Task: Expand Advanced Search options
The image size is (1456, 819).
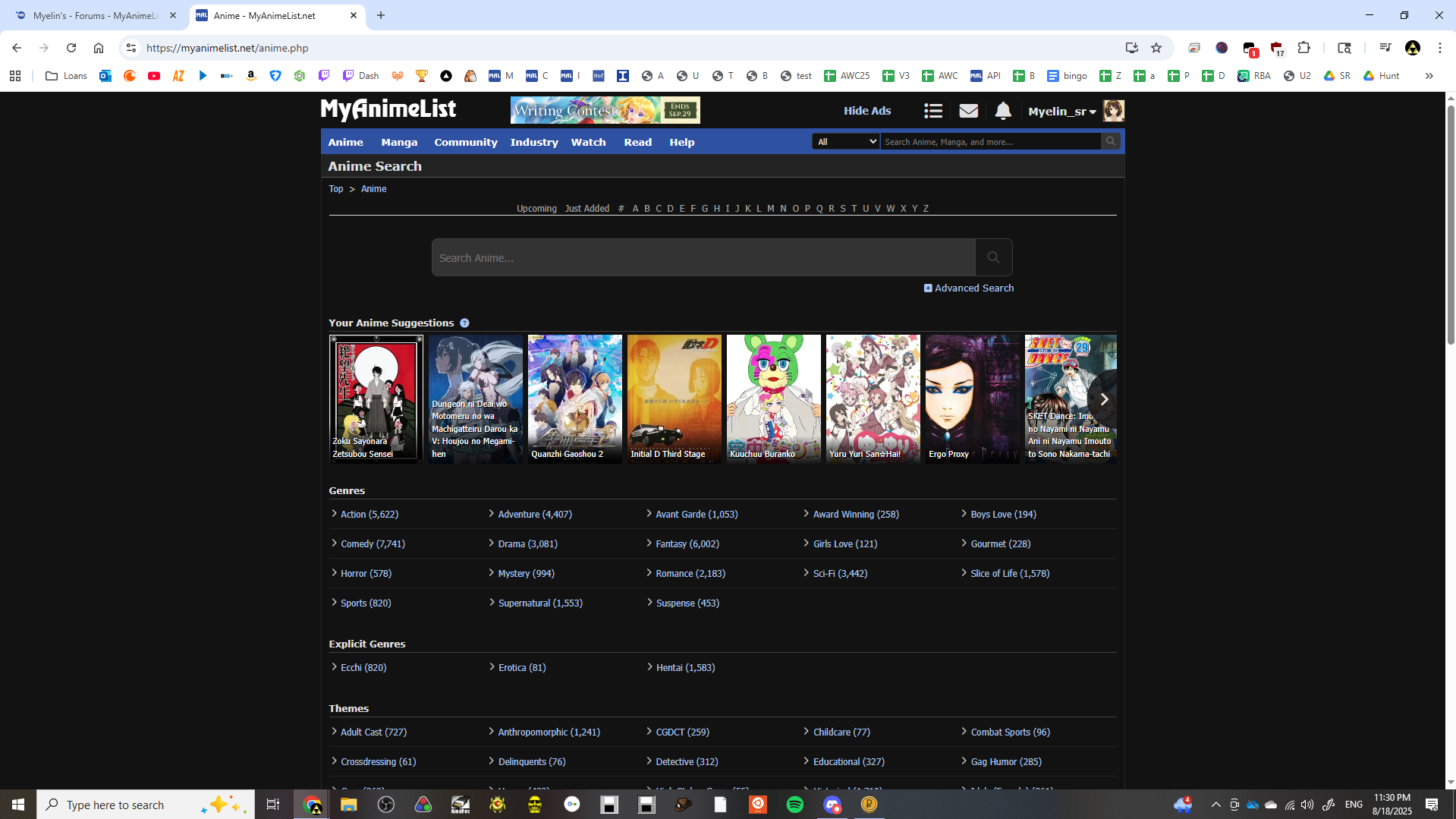Action: coord(969,288)
